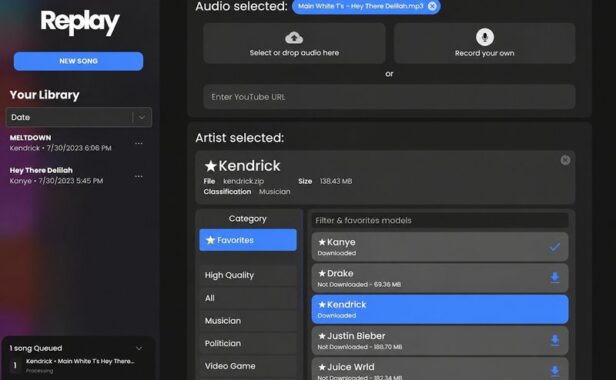This screenshot has width=616, height=380.
Task: Select the Kanye model row
Action: point(440,247)
